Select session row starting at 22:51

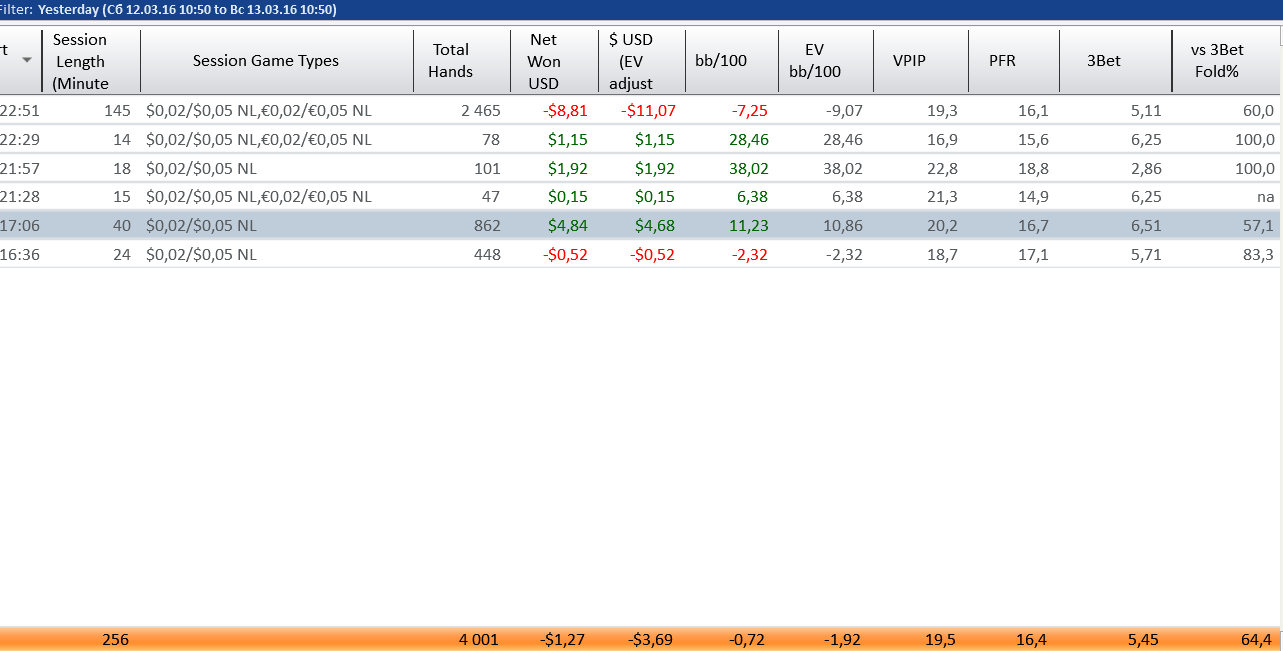point(641,111)
